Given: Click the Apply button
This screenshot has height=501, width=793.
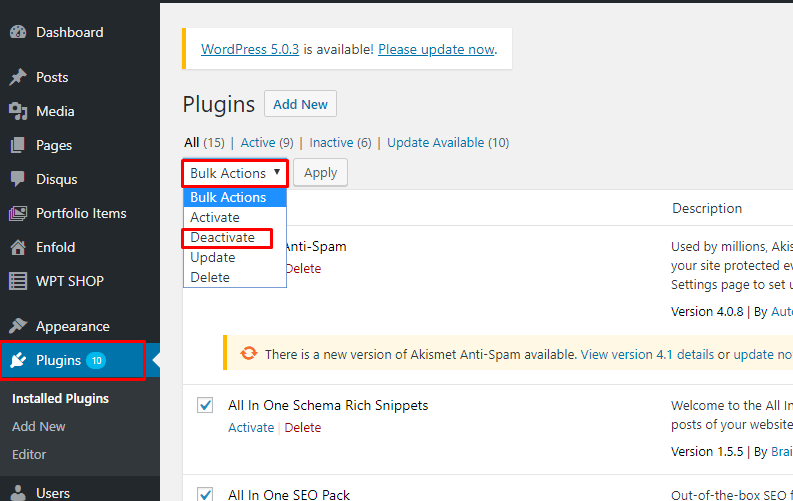Looking at the screenshot, I should click(x=321, y=173).
